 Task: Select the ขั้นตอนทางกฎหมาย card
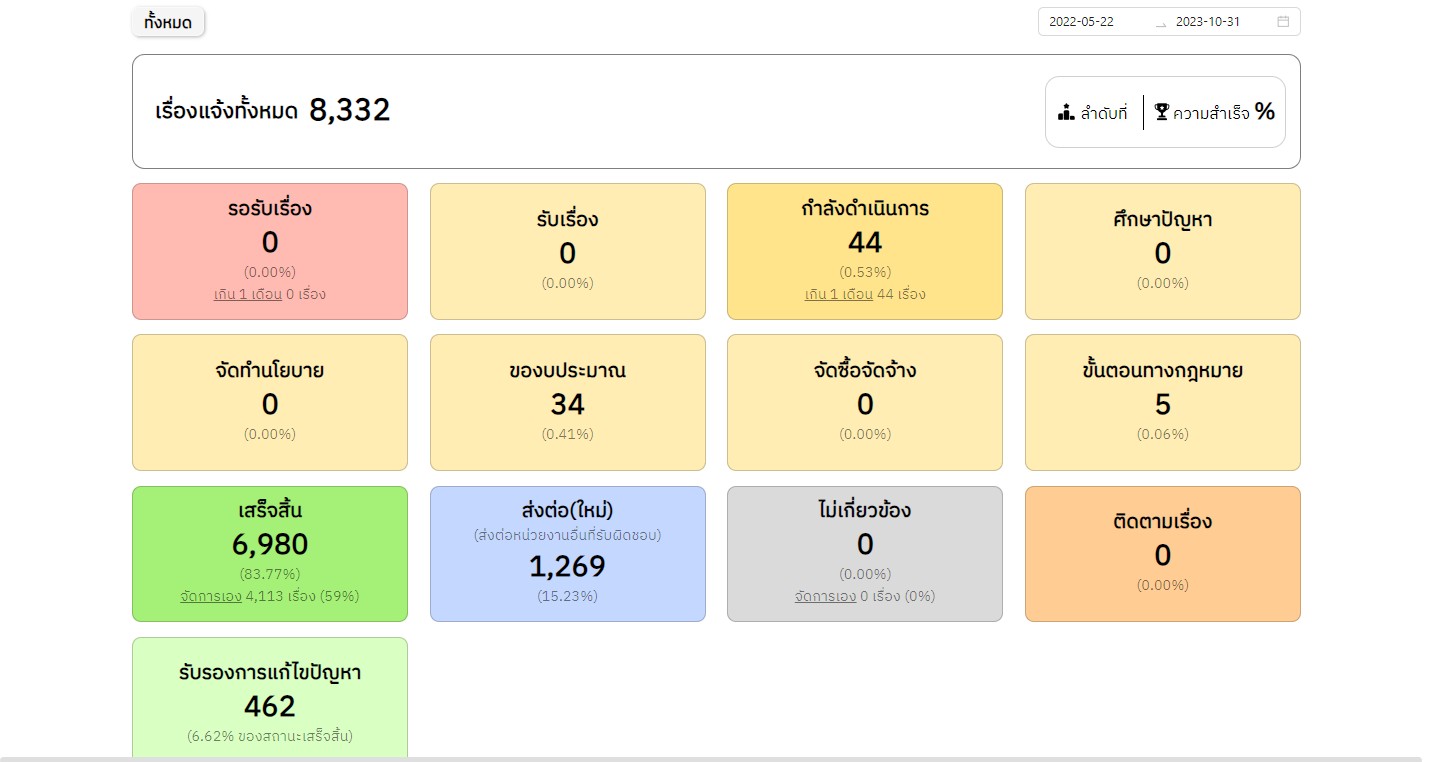point(1162,402)
